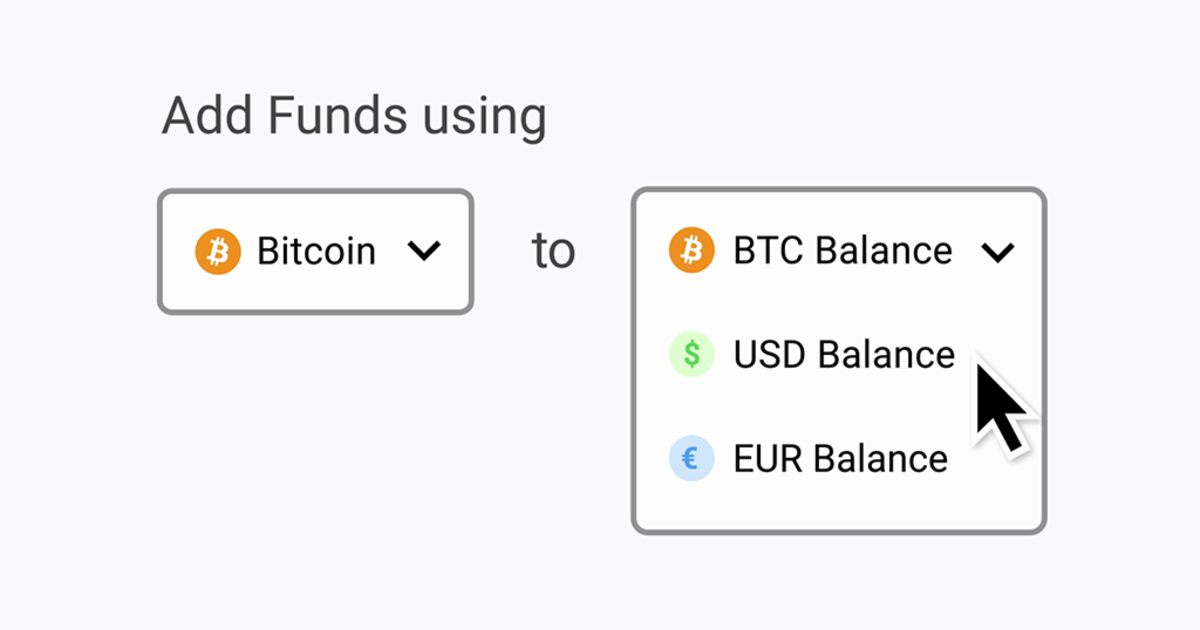Click the Bitcoin selector box
1200x630 pixels.
click(315, 250)
